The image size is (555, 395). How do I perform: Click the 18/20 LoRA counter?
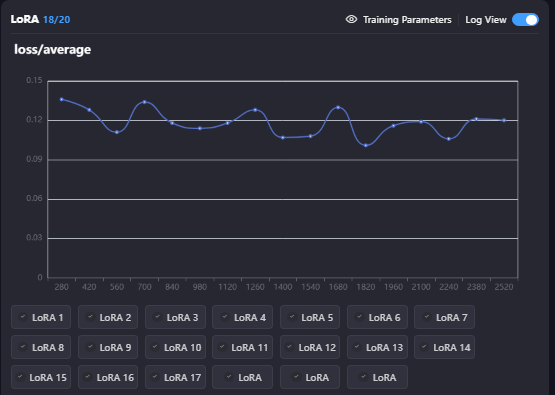click(57, 19)
